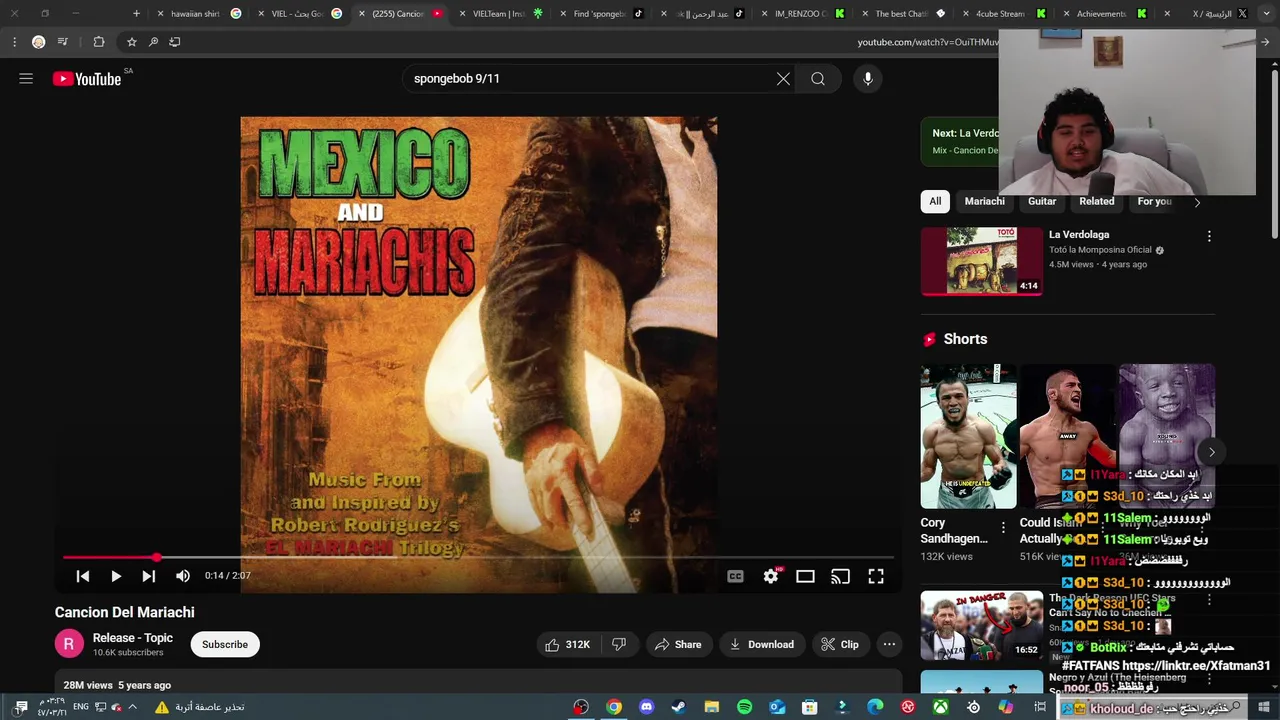Screen dimensions: 1280x720
Task: Select the Mariachi filter chip
Action: [x=984, y=201]
